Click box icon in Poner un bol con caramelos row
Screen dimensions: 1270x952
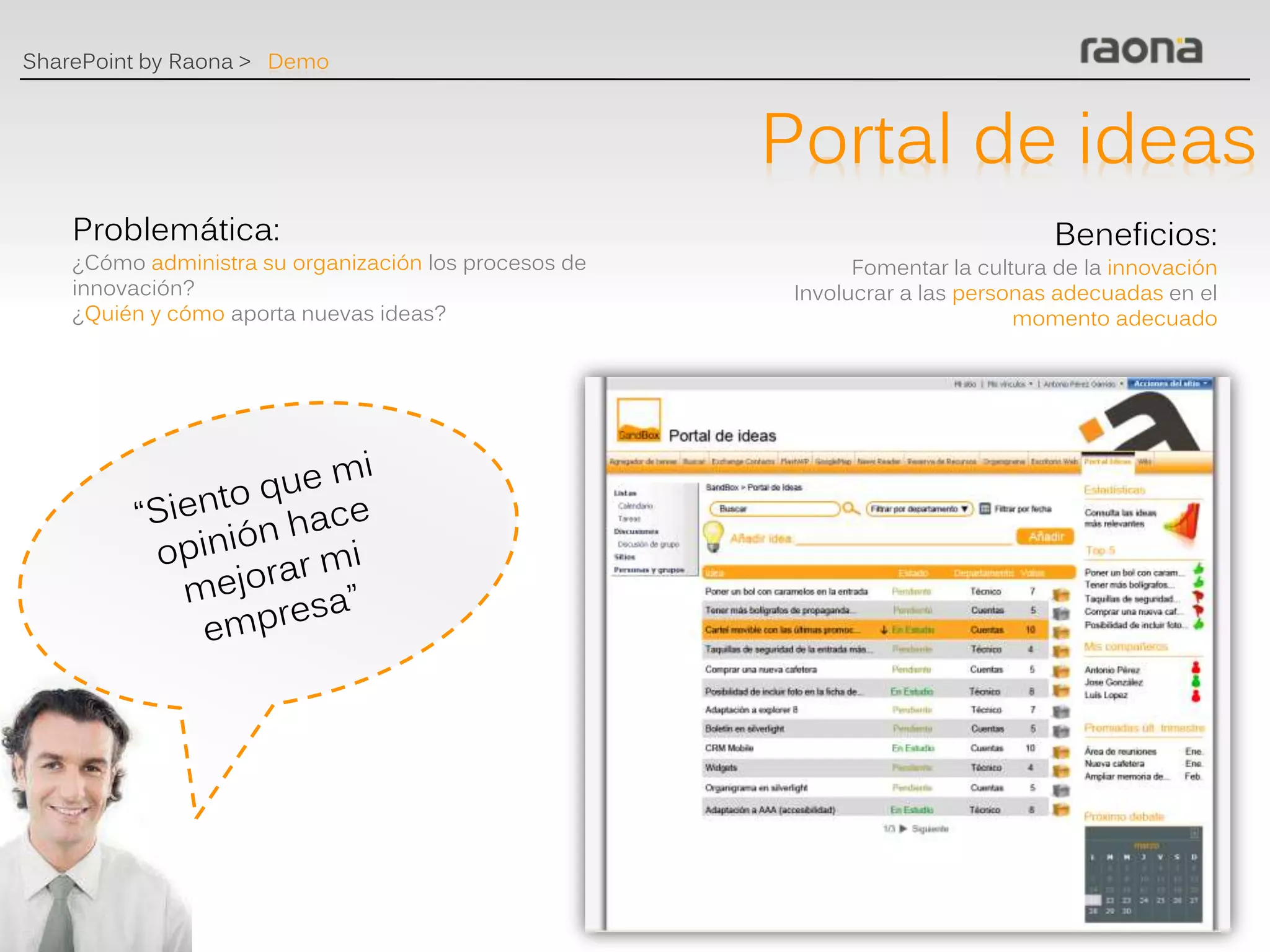(x=1061, y=594)
